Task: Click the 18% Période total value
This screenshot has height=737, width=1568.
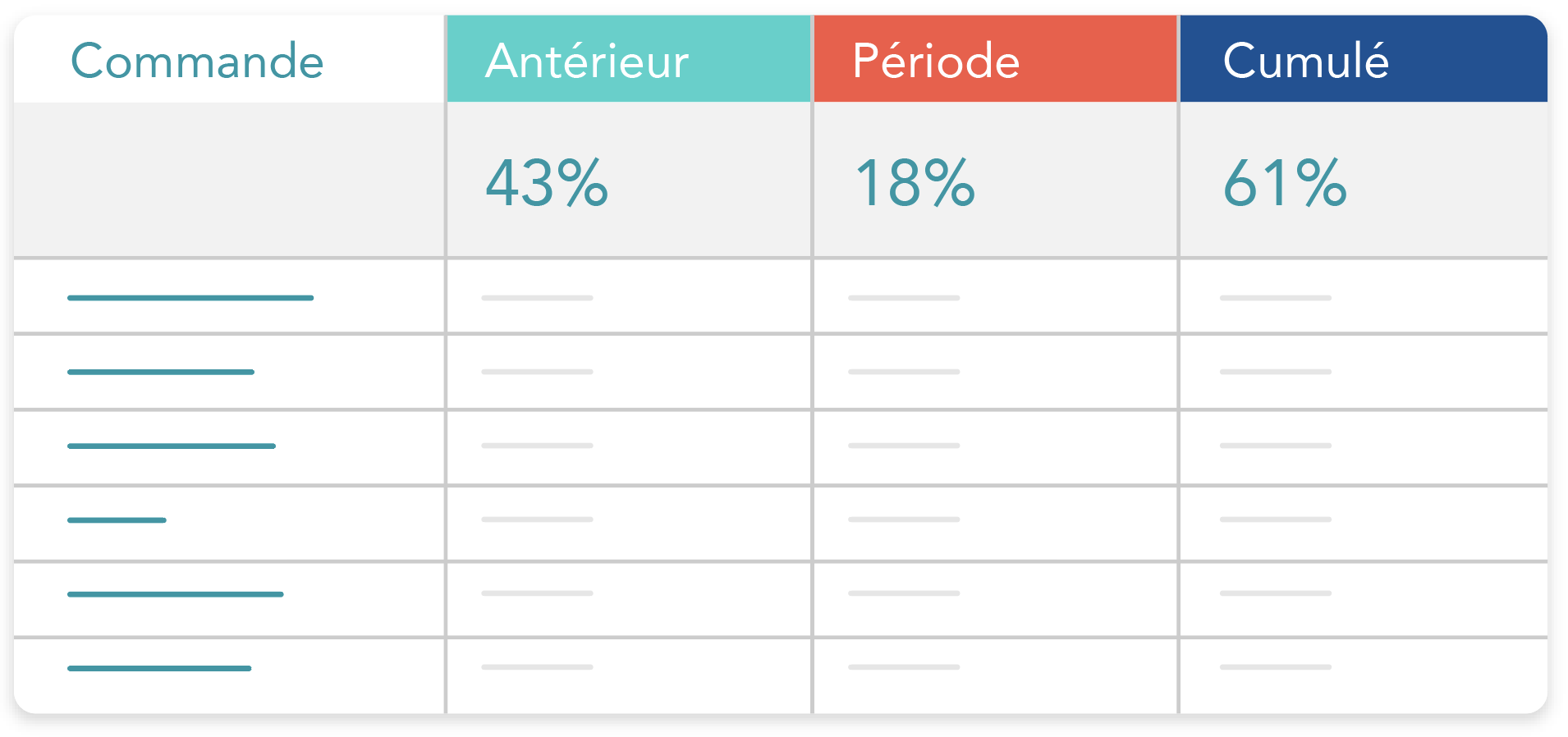Action: tap(915, 182)
